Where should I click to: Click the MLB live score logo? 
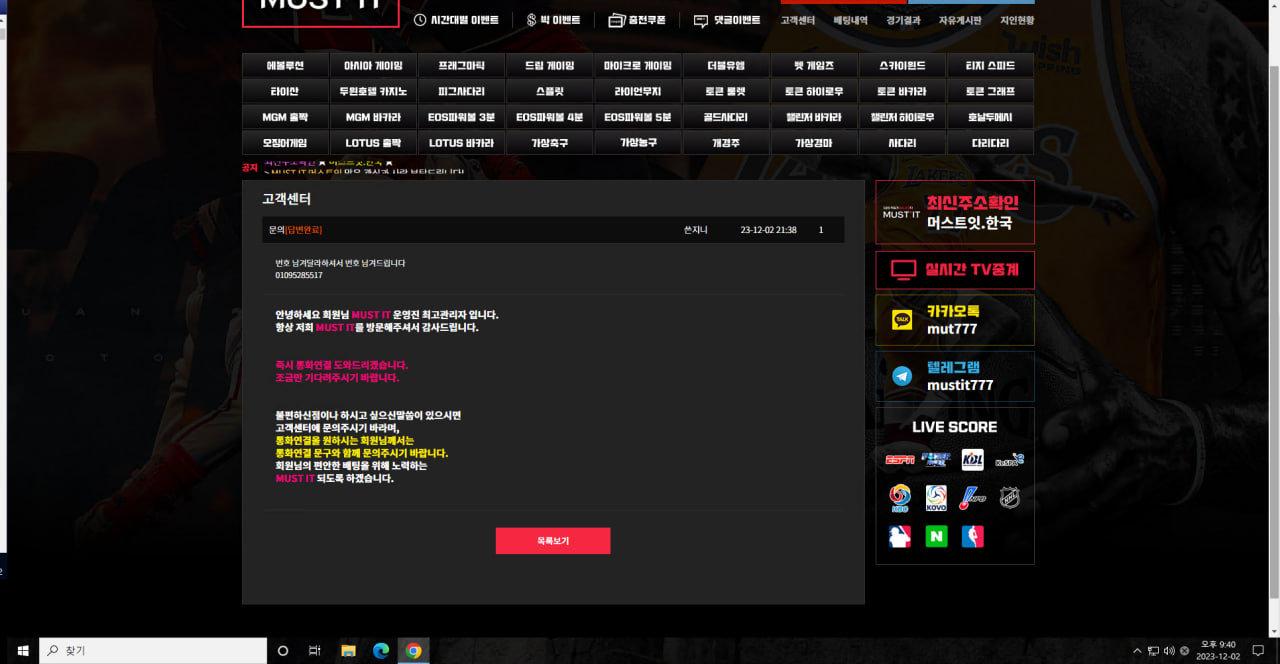(x=900, y=537)
